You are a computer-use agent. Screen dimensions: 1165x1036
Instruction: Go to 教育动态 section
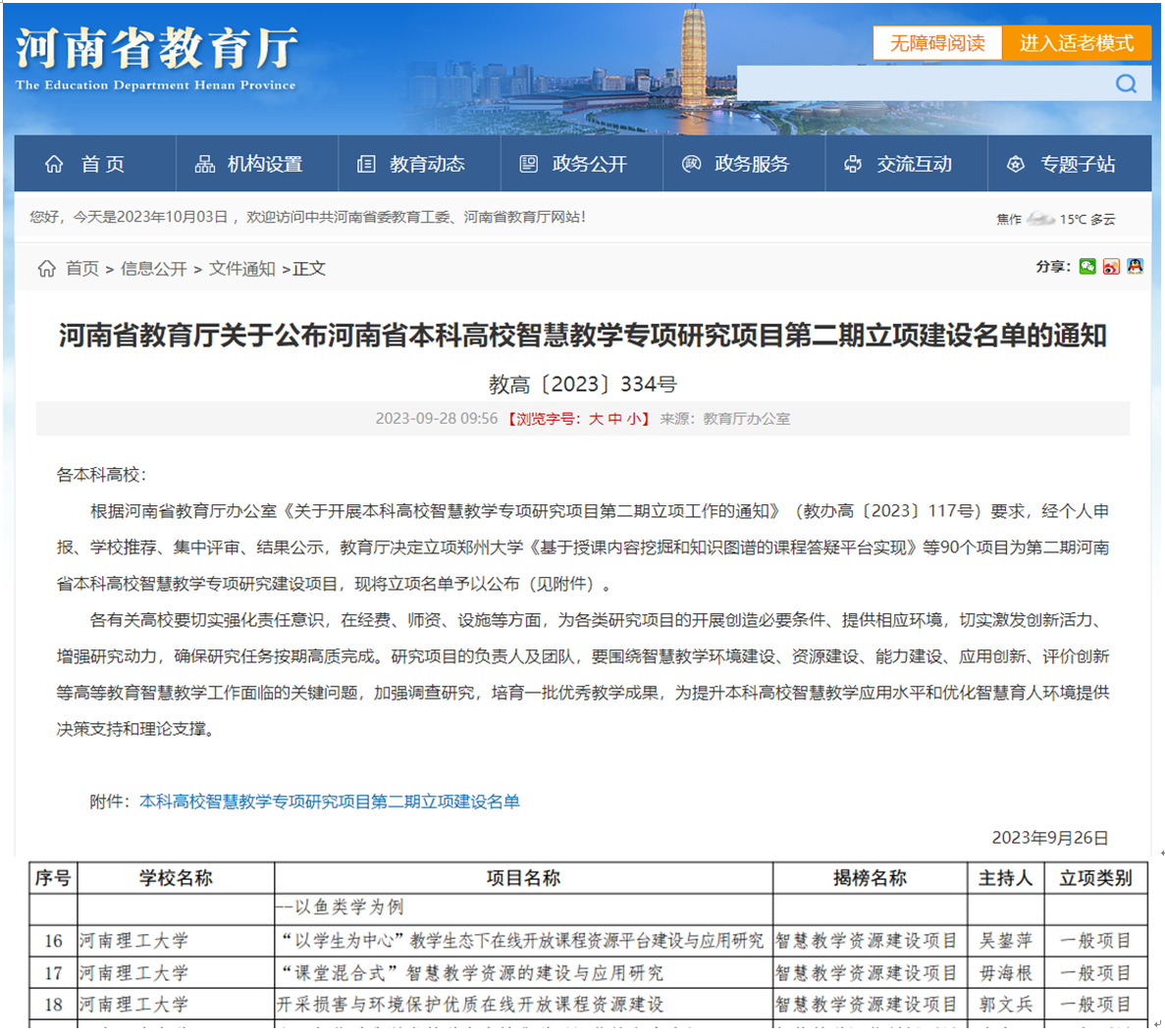[x=411, y=164]
